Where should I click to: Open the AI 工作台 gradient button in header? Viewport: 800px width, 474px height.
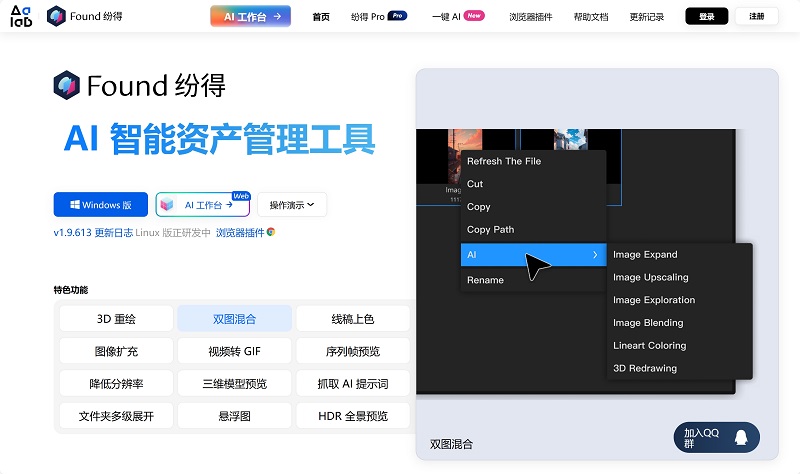pos(251,16)
